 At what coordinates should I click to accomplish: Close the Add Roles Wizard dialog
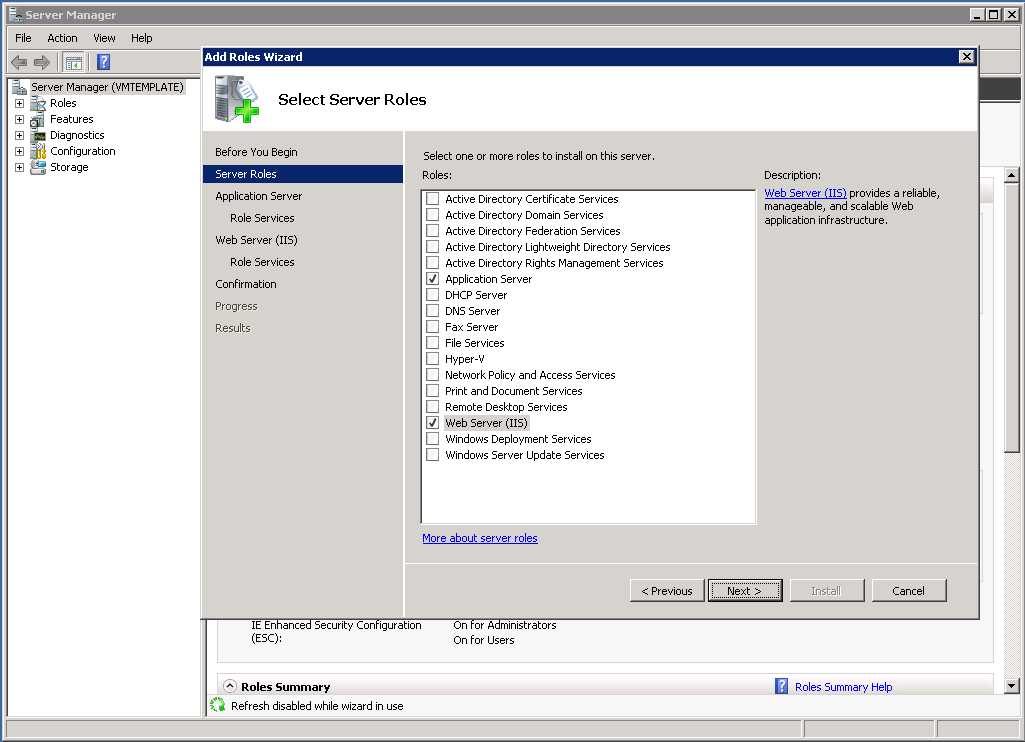click(966, 57)
